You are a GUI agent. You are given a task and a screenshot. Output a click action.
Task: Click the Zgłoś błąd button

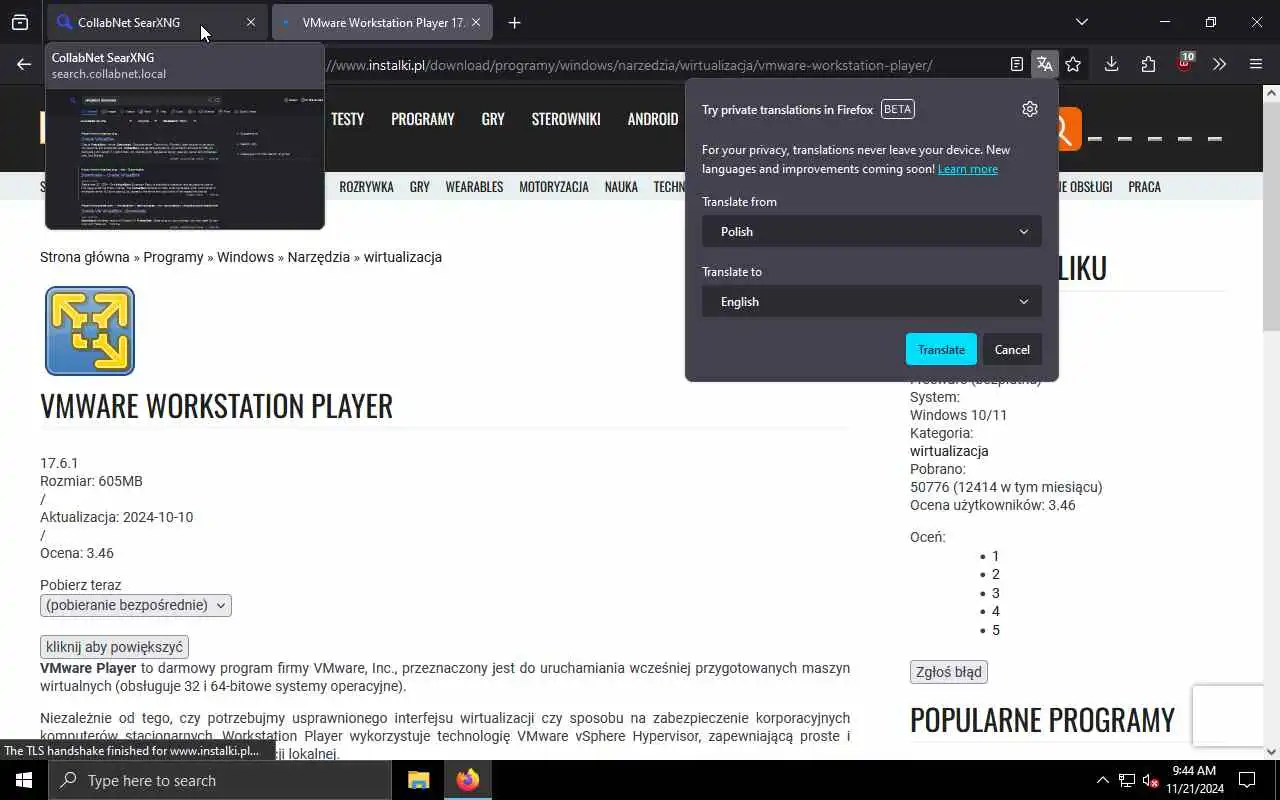[x=949, y=672]
